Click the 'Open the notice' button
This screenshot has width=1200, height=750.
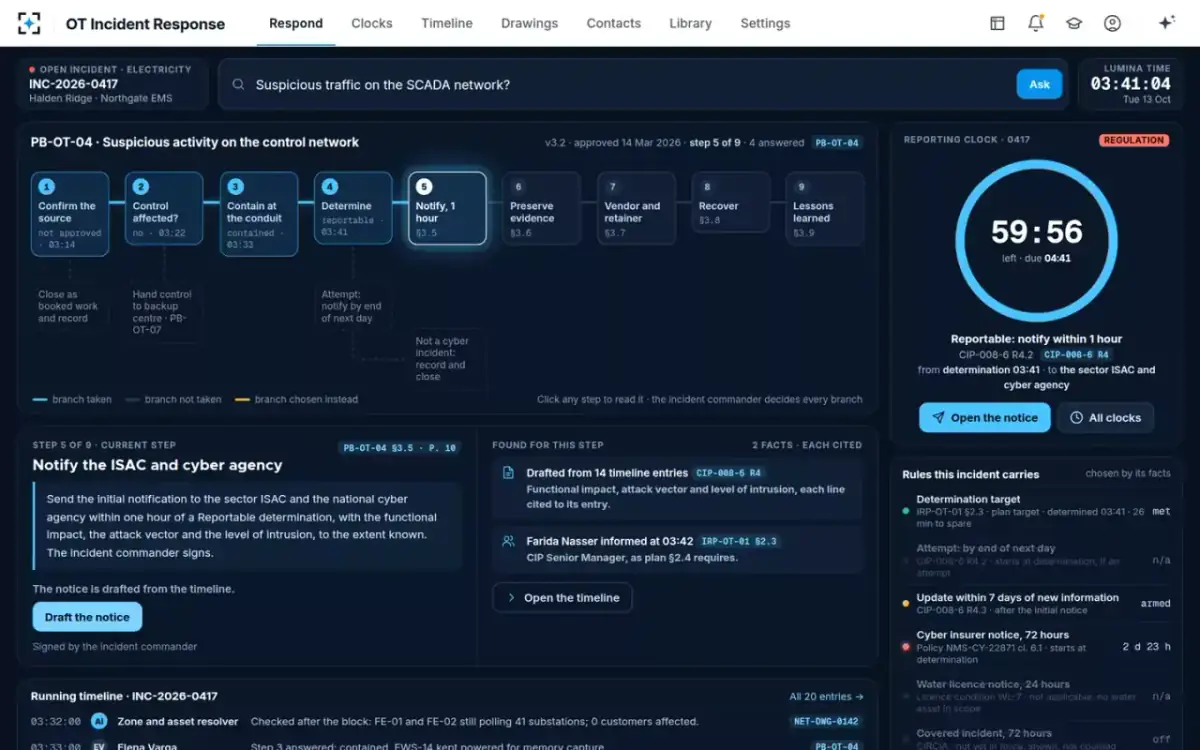point(985,418)
